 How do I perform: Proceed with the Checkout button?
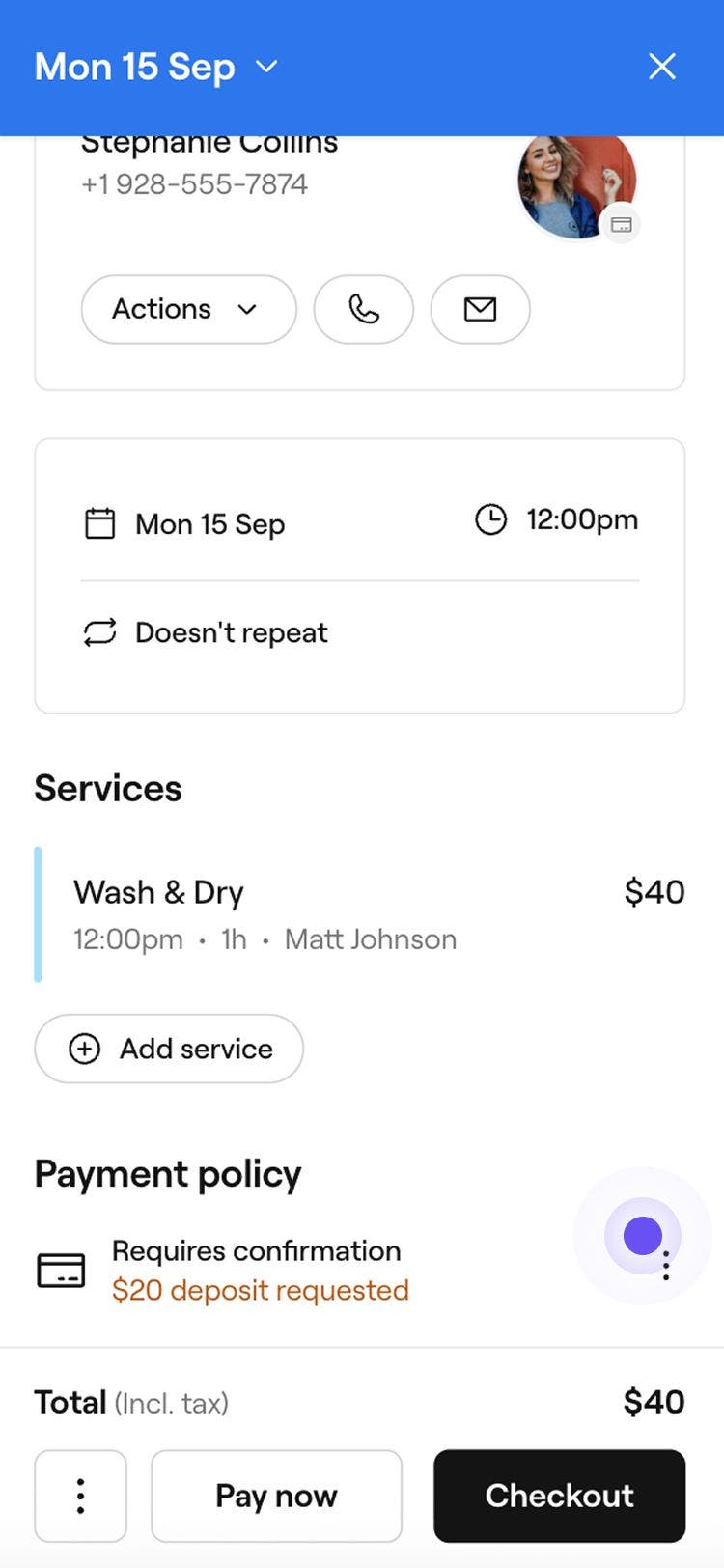click(559, 1496)
